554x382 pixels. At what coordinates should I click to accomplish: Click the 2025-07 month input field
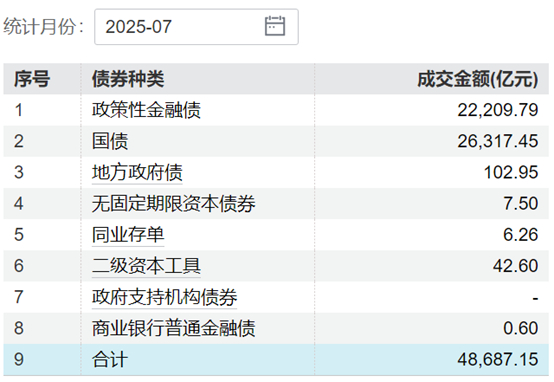click(196, 27)
